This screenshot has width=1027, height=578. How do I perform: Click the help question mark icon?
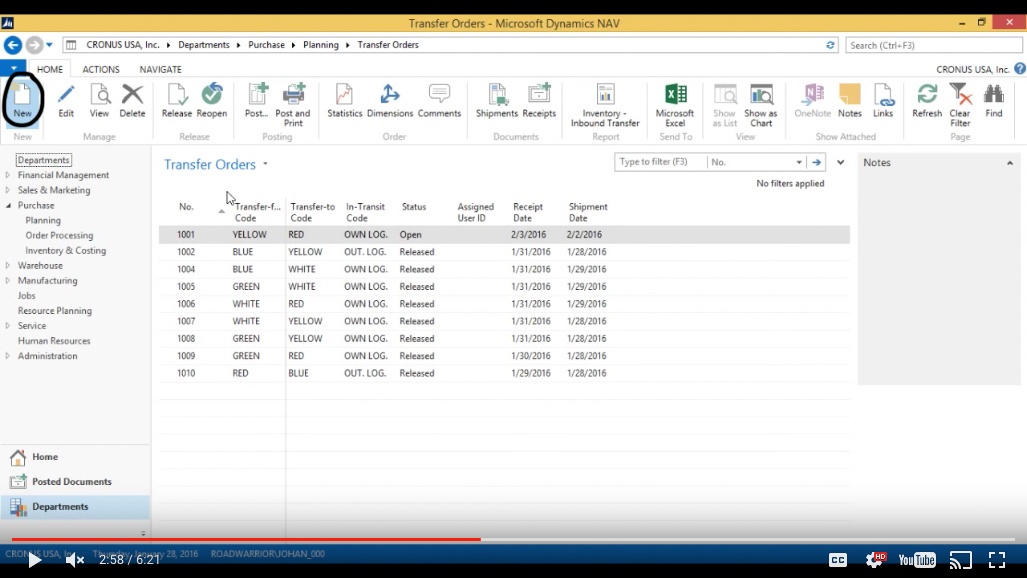point(1020,69)
